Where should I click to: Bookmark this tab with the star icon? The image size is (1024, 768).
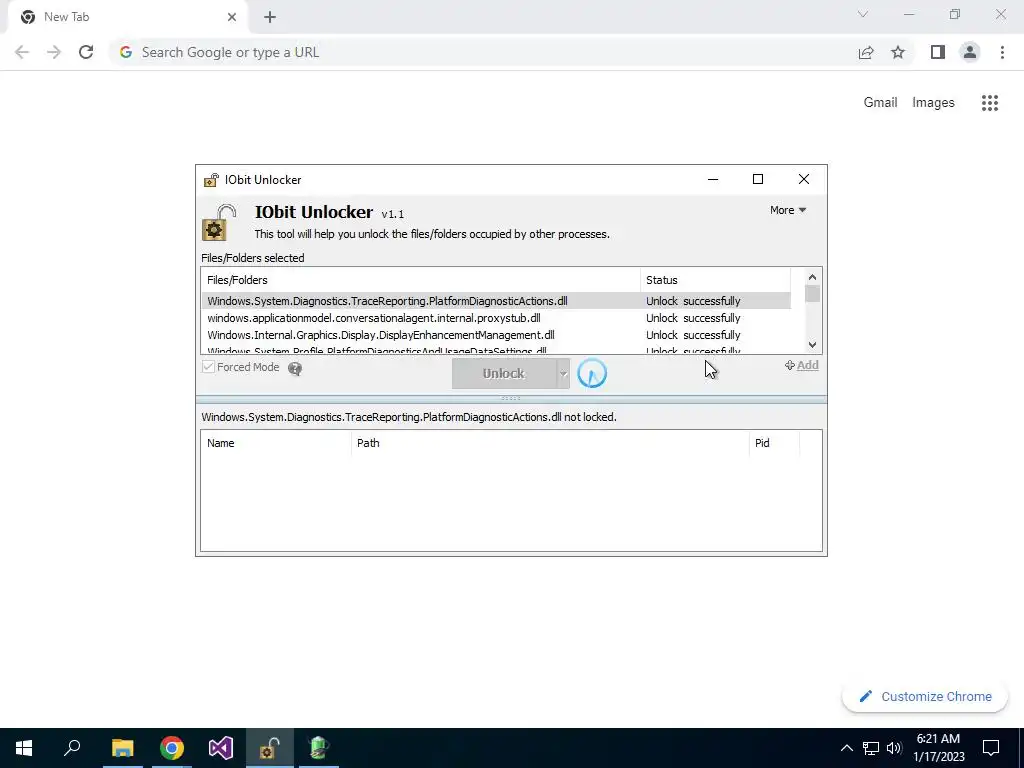pos(898,52)
